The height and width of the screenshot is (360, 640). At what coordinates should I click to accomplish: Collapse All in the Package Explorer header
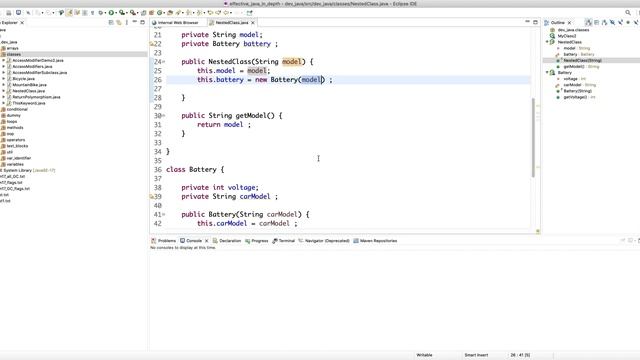(x=110, y=22)
